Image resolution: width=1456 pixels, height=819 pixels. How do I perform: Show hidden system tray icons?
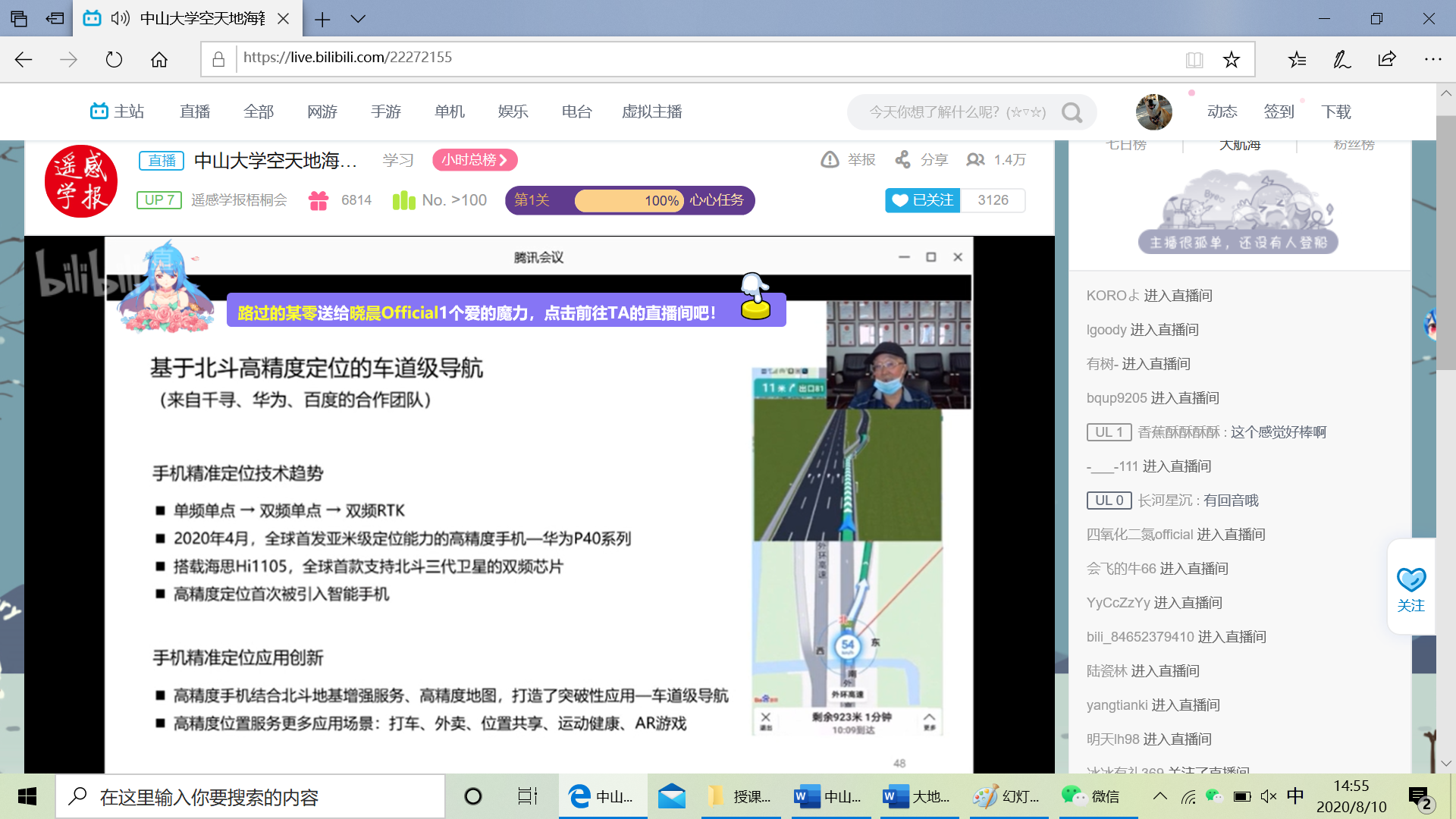point(1159,796)
